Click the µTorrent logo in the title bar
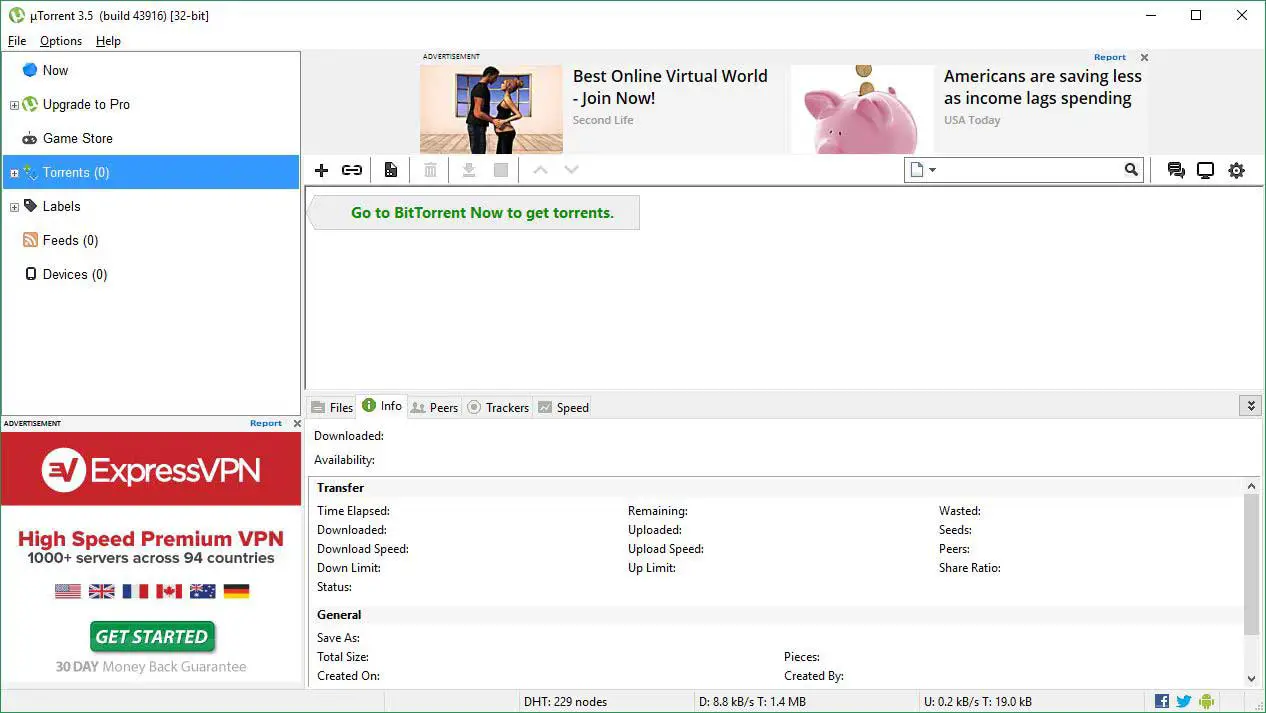Image resolution: width=1266 pixels, height=713 pixels. [x=16, y=15]
